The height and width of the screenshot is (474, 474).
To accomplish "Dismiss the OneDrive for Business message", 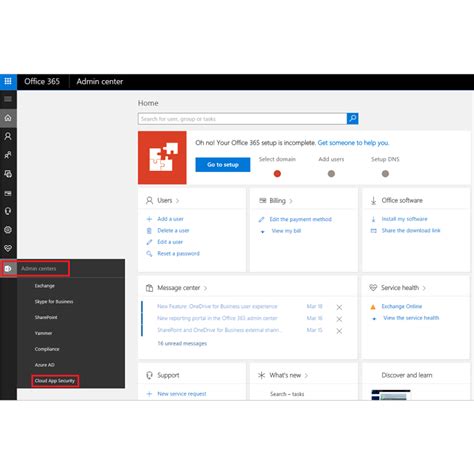I will coord(339,307).
